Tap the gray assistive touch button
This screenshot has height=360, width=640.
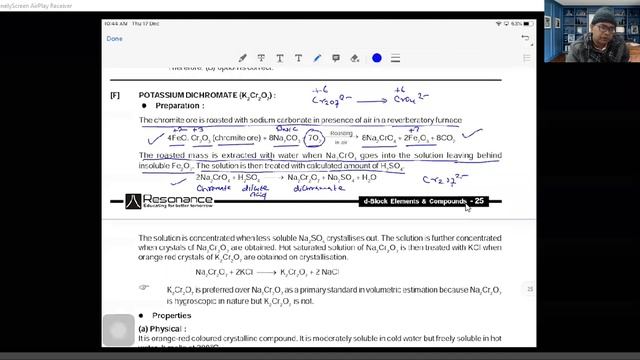pos(118,330)
